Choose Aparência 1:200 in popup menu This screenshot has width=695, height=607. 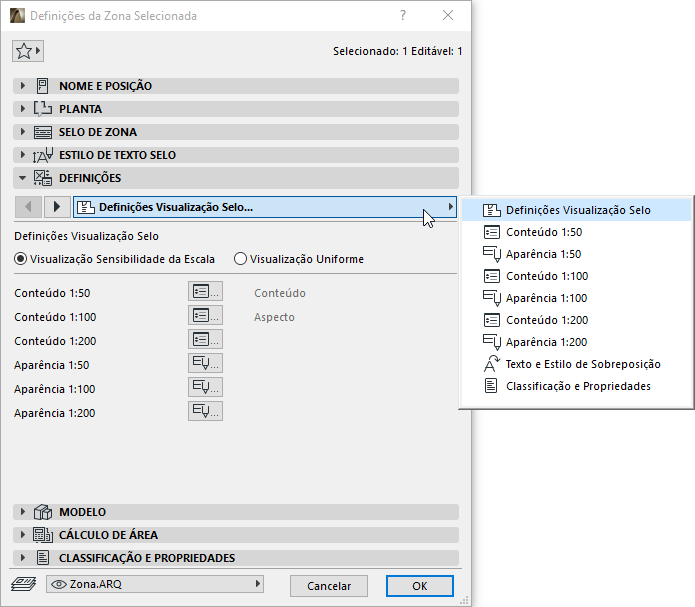point(576,342)
